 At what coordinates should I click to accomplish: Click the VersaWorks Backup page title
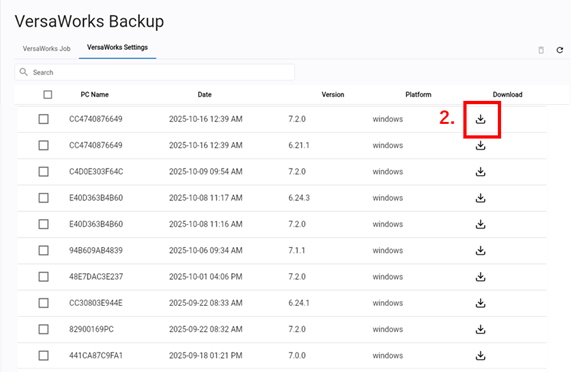(x=89, y=21)
